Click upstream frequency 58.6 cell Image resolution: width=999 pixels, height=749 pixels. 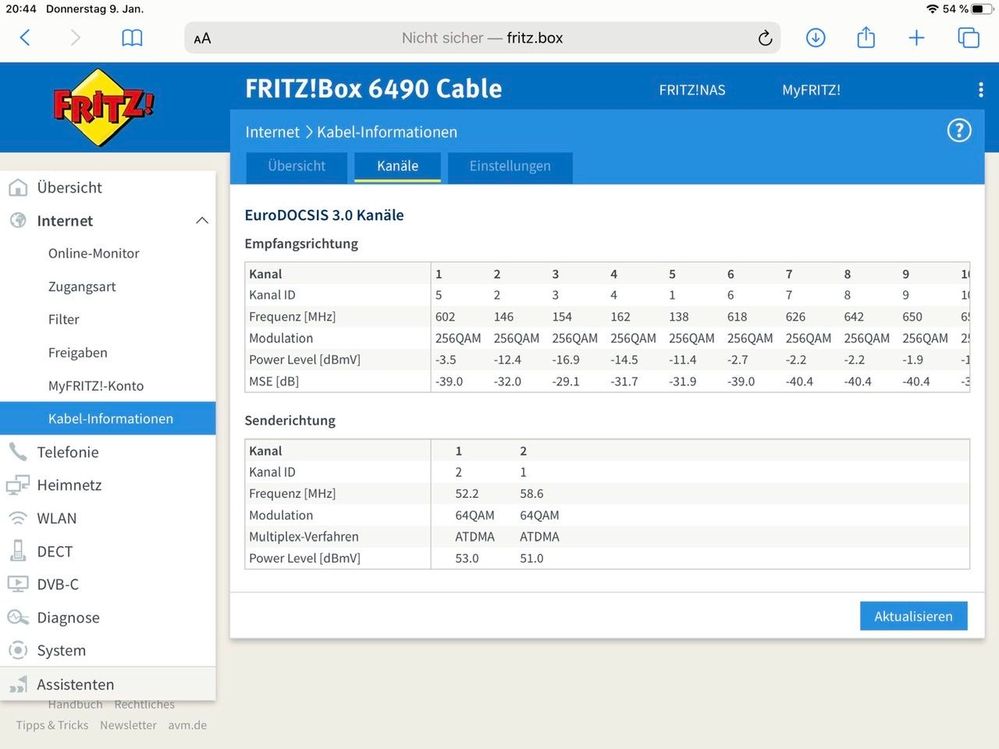(x=531, y=494)
